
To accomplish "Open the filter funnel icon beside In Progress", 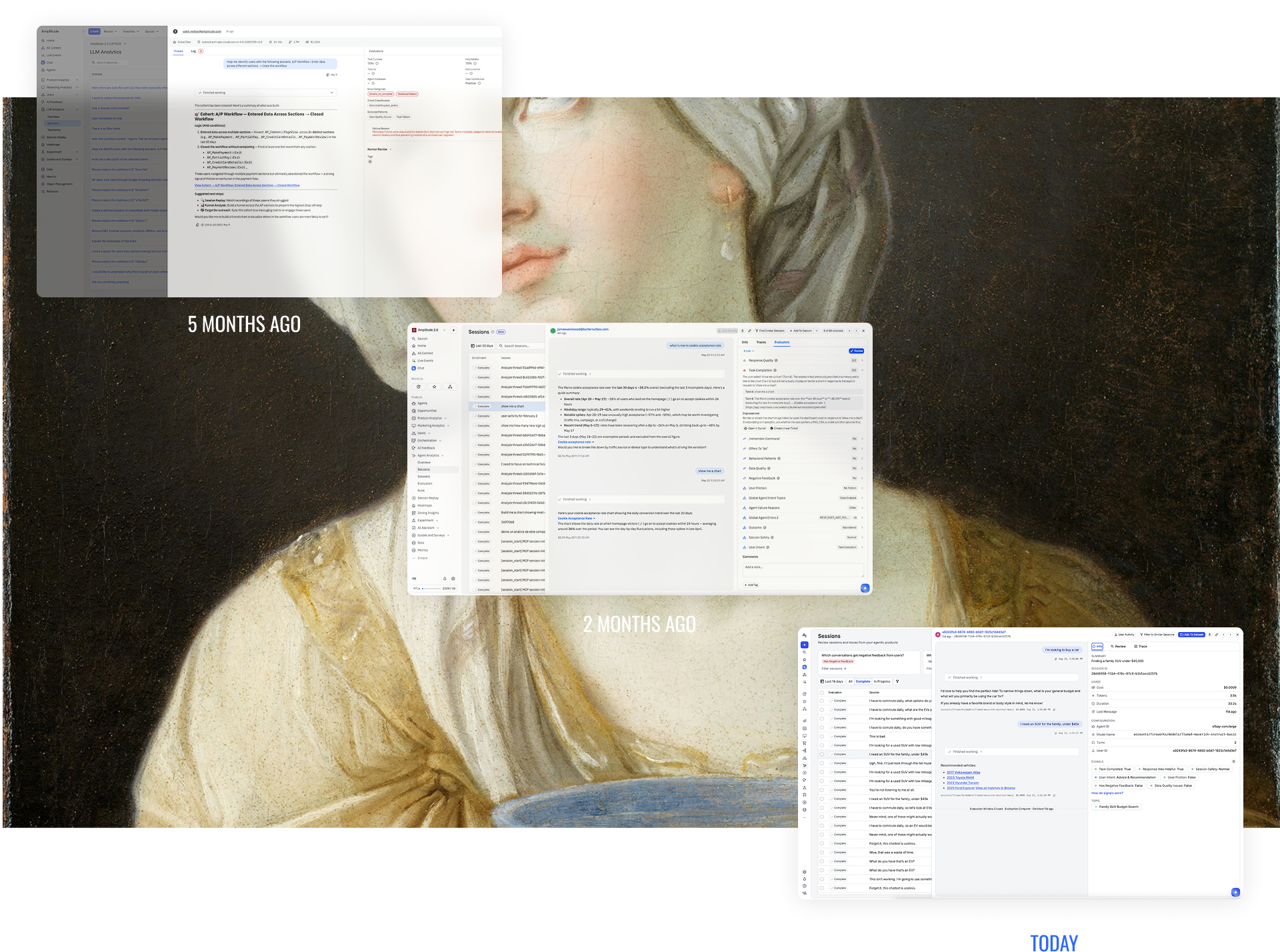I will (897, 681).
